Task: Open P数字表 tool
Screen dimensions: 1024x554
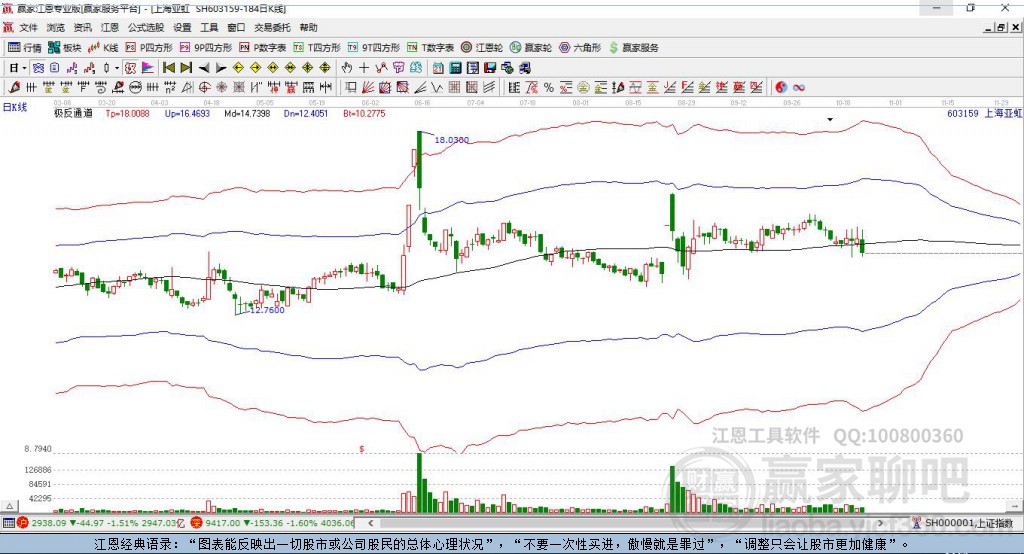Action: point(263,48)
